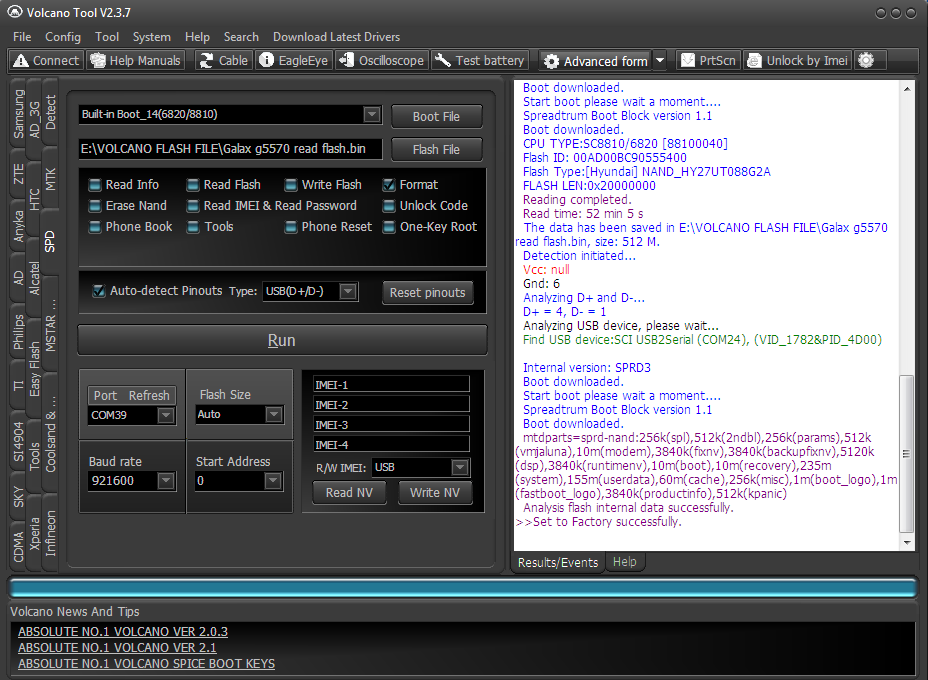The width and height of the screenshot is (928, 680).
Task: Enable Erase Nand checkbox
Action: (x=95, y=206)
